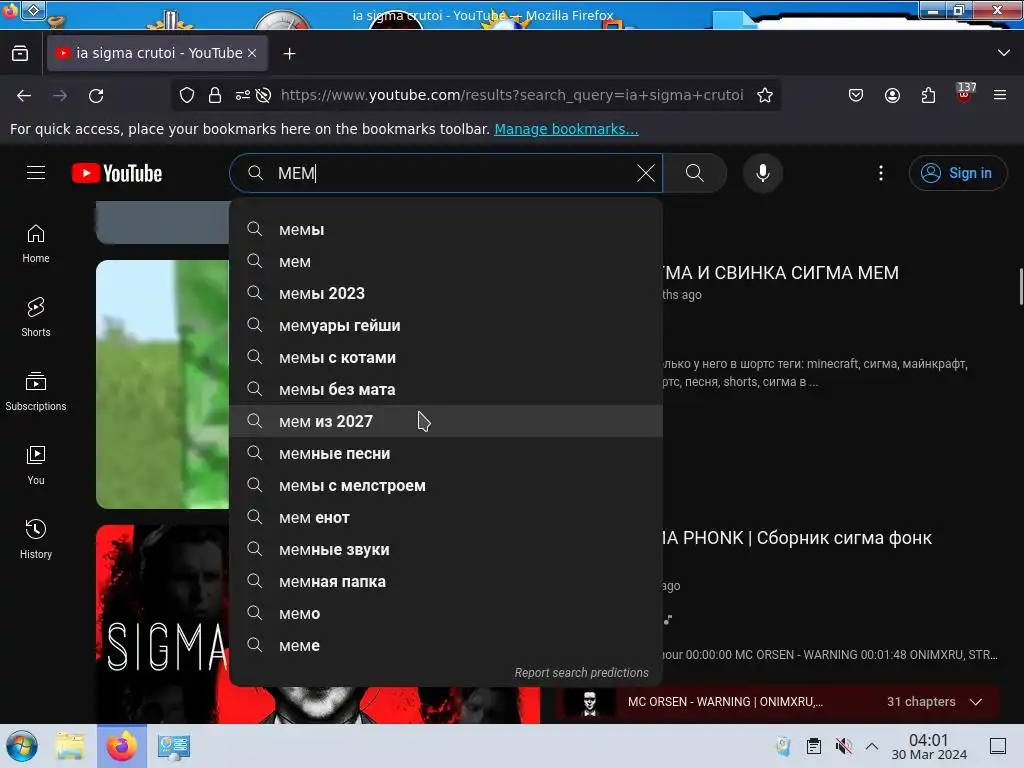Choose suggestion мем из 2027
Screen dimensions: 1024x768
click(x=446, y=421)
